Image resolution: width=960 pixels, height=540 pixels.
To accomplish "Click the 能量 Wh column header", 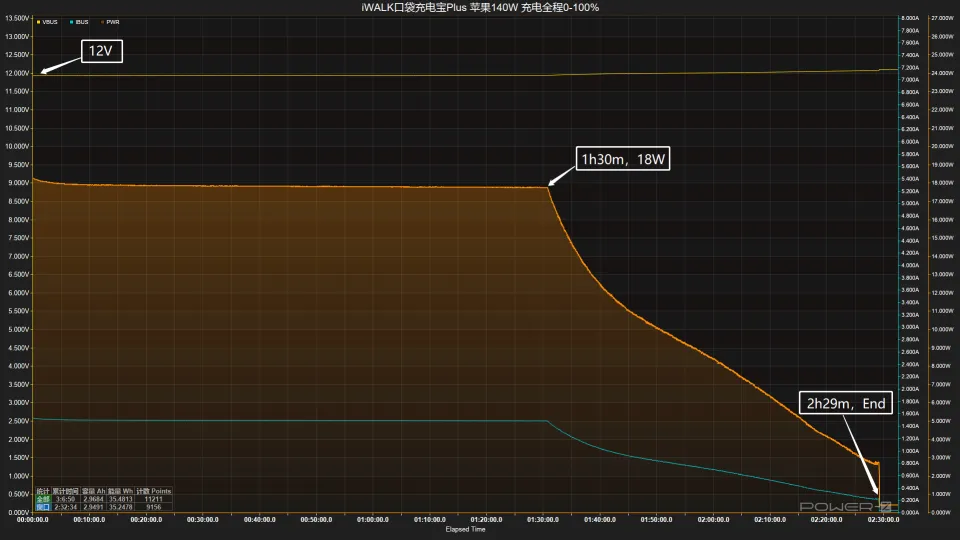I will click(x=122, y=491).
